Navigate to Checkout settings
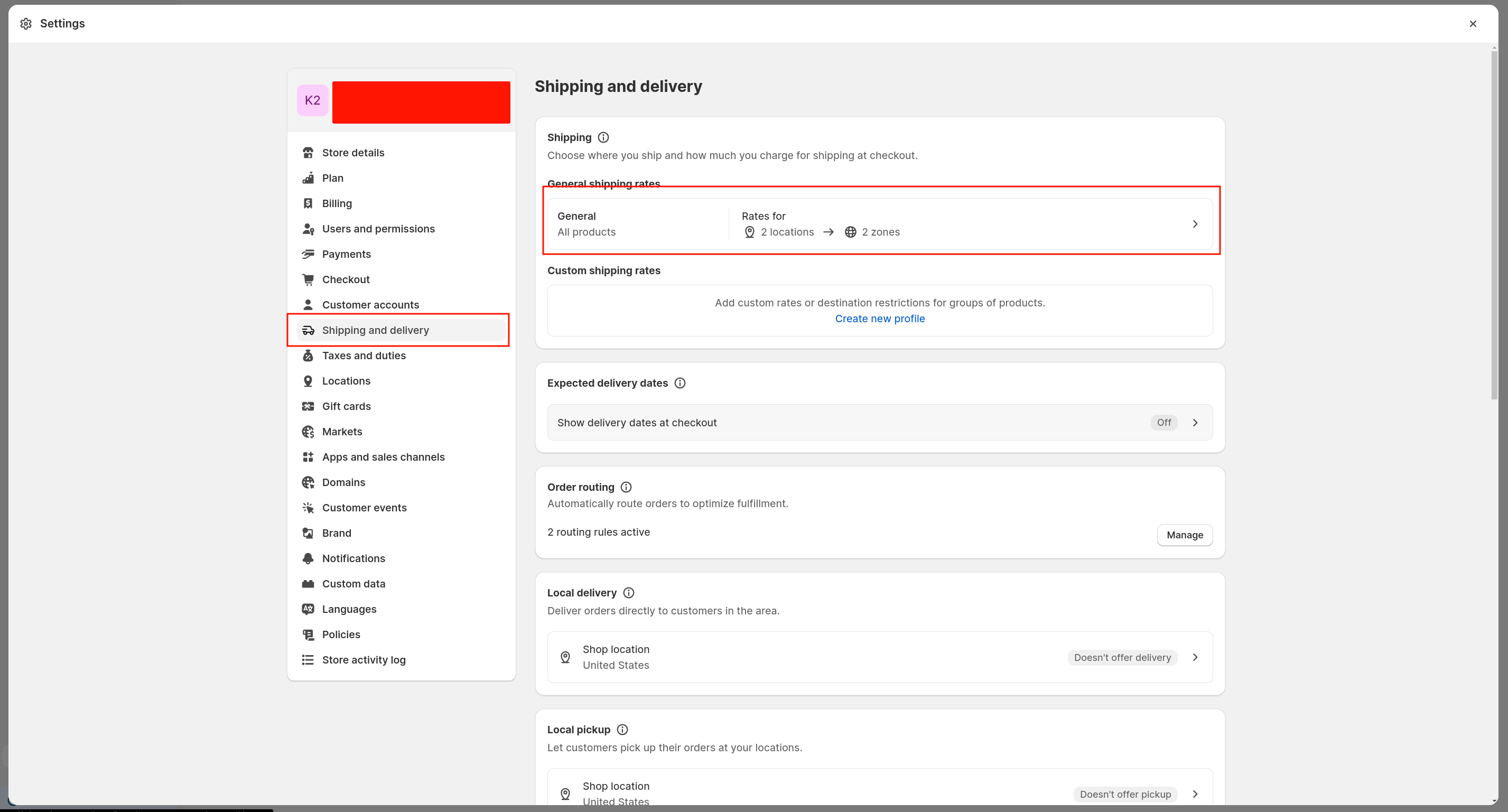Screen dimensions: 1508x812 pyautogui.click(x=401, y=279)
